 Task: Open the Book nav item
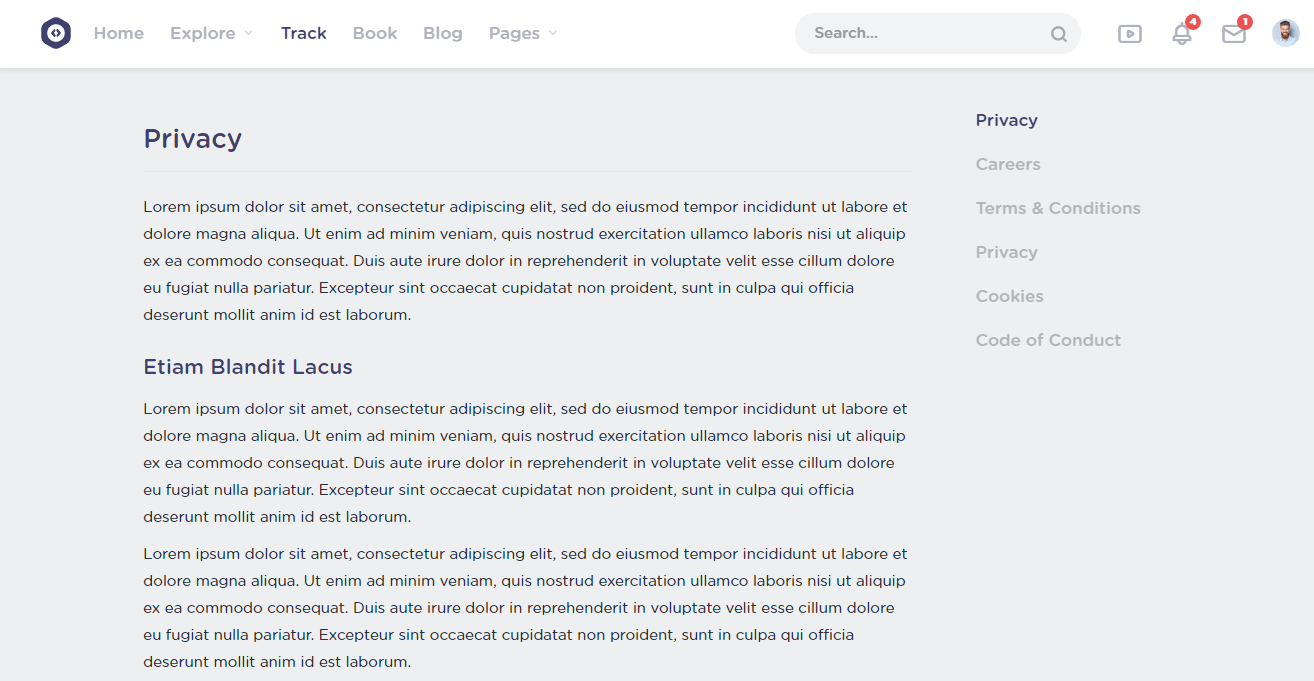point(375,33)
